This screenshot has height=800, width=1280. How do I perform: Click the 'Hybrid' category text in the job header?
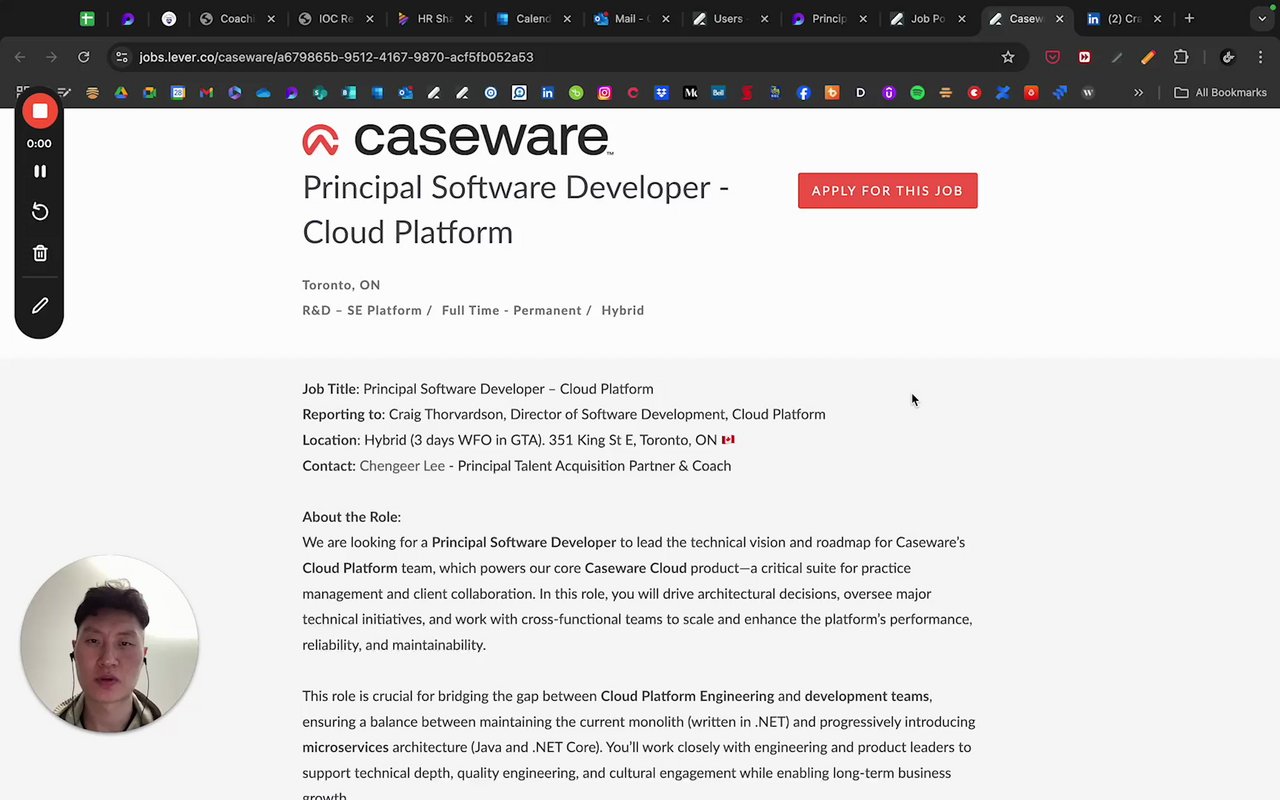623,310
